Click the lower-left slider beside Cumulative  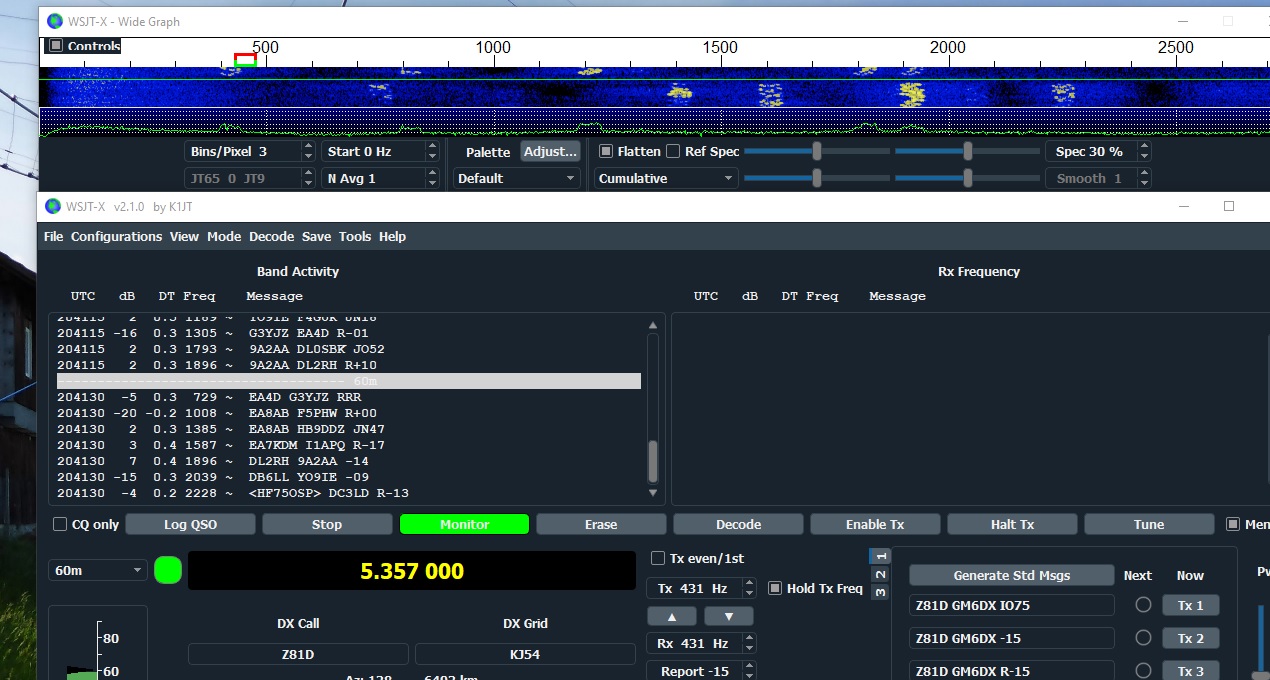click(x=817, y=178)
